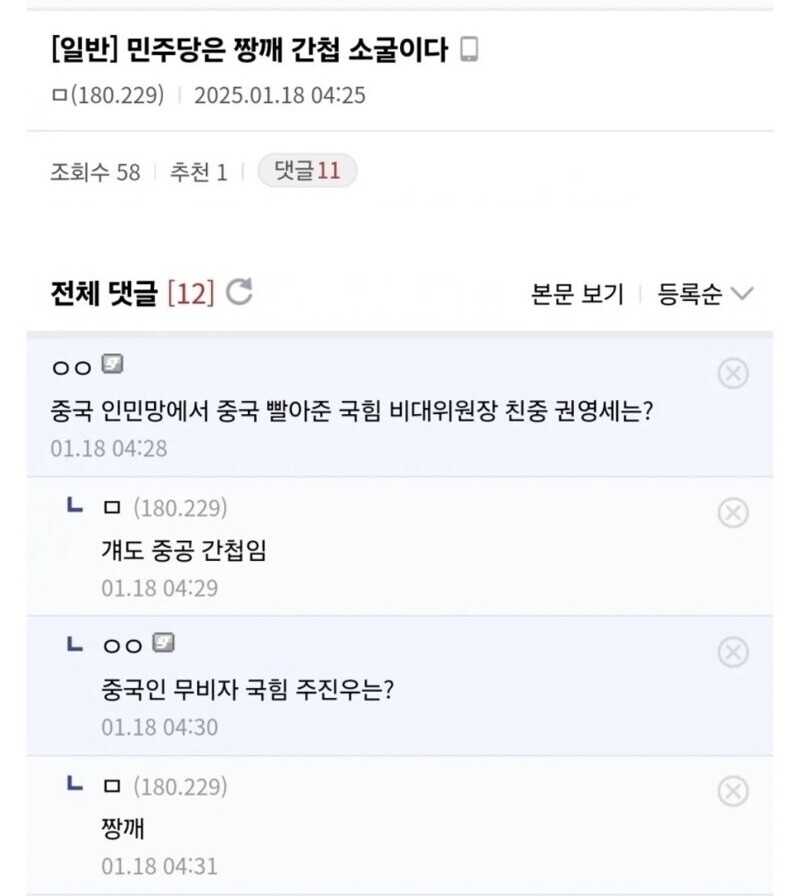Screen dimensions: 800x896
Task: Click the X icon on the 04:30 reply
Action: [733, 653]
